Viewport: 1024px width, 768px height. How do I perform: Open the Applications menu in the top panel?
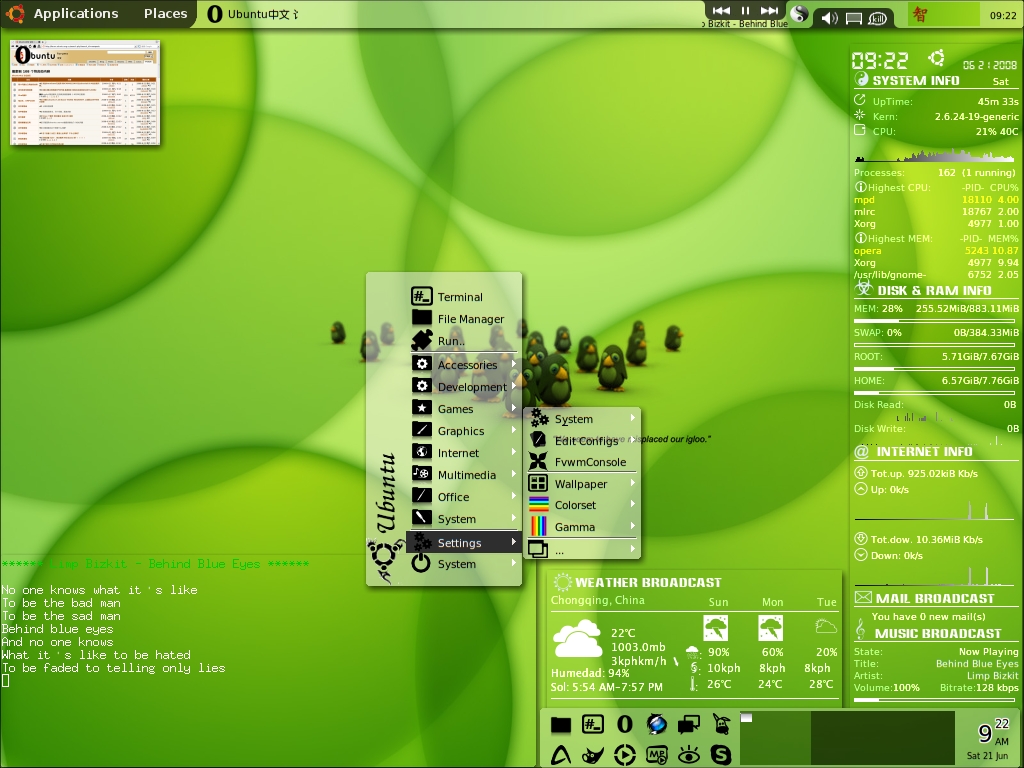tap(76, 14)
